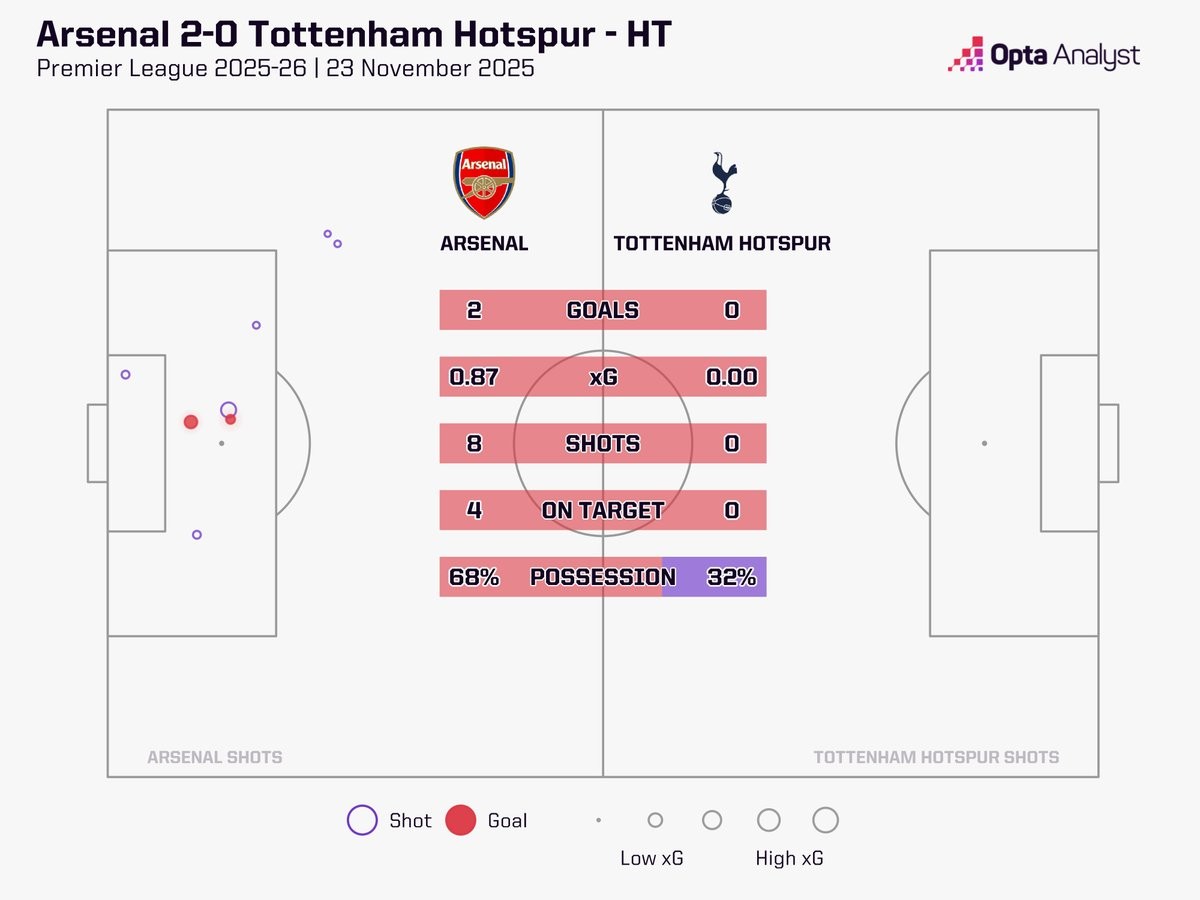1200x900 pixels.
Task: Click the Arsenal club crest
Action: [484, 183]
